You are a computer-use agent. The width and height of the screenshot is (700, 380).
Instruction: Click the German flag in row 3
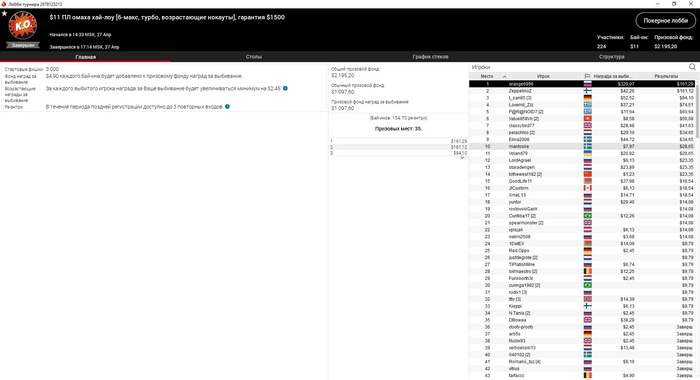[x=588, y=98]
